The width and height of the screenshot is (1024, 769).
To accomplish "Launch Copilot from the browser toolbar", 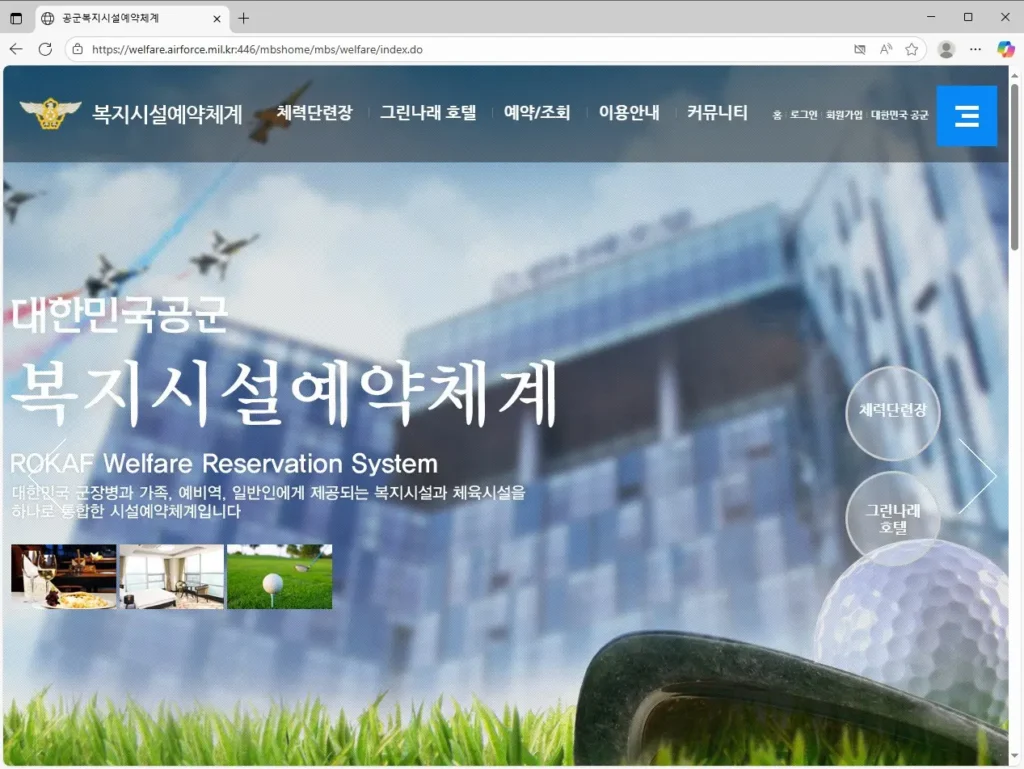I will [x=1005, y=49].
